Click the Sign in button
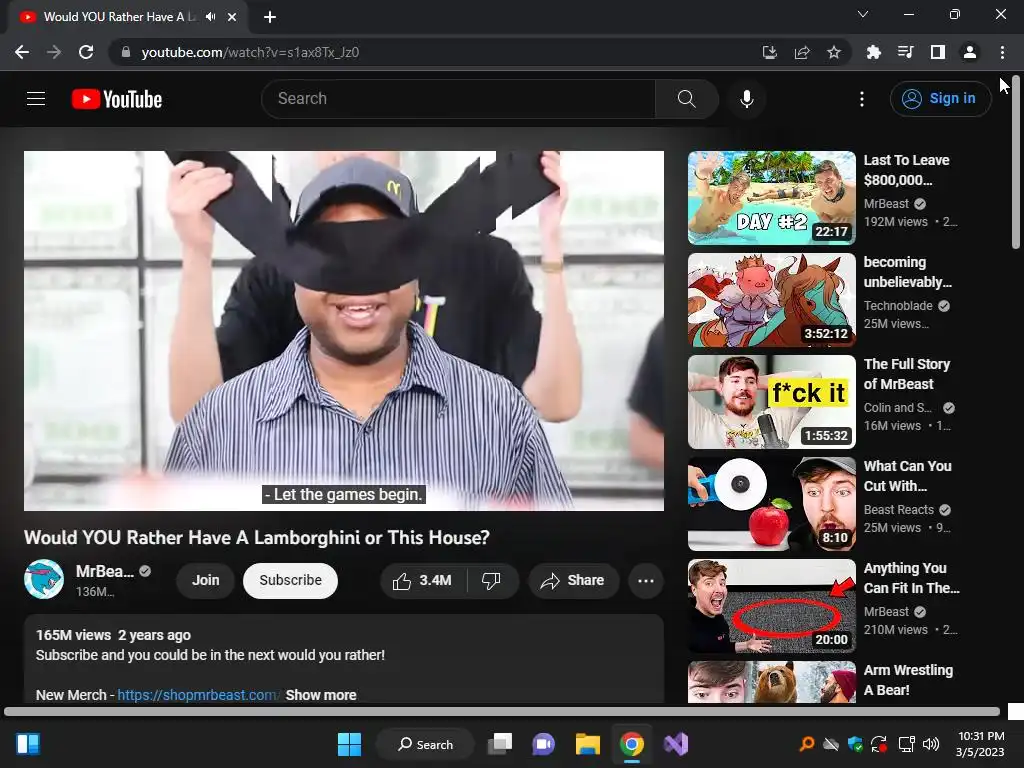Screen dimensions: 1024x768 pos(940,99)
